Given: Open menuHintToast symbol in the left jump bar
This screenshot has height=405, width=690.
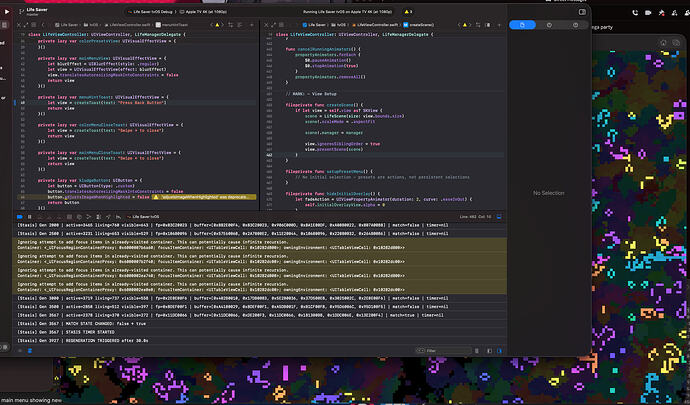Looking at the screenshot, I should (x=172, y=25).
